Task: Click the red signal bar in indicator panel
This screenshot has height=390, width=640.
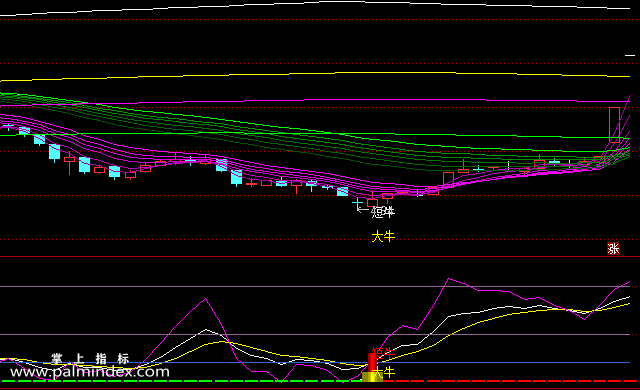Action: click(372, 362)
